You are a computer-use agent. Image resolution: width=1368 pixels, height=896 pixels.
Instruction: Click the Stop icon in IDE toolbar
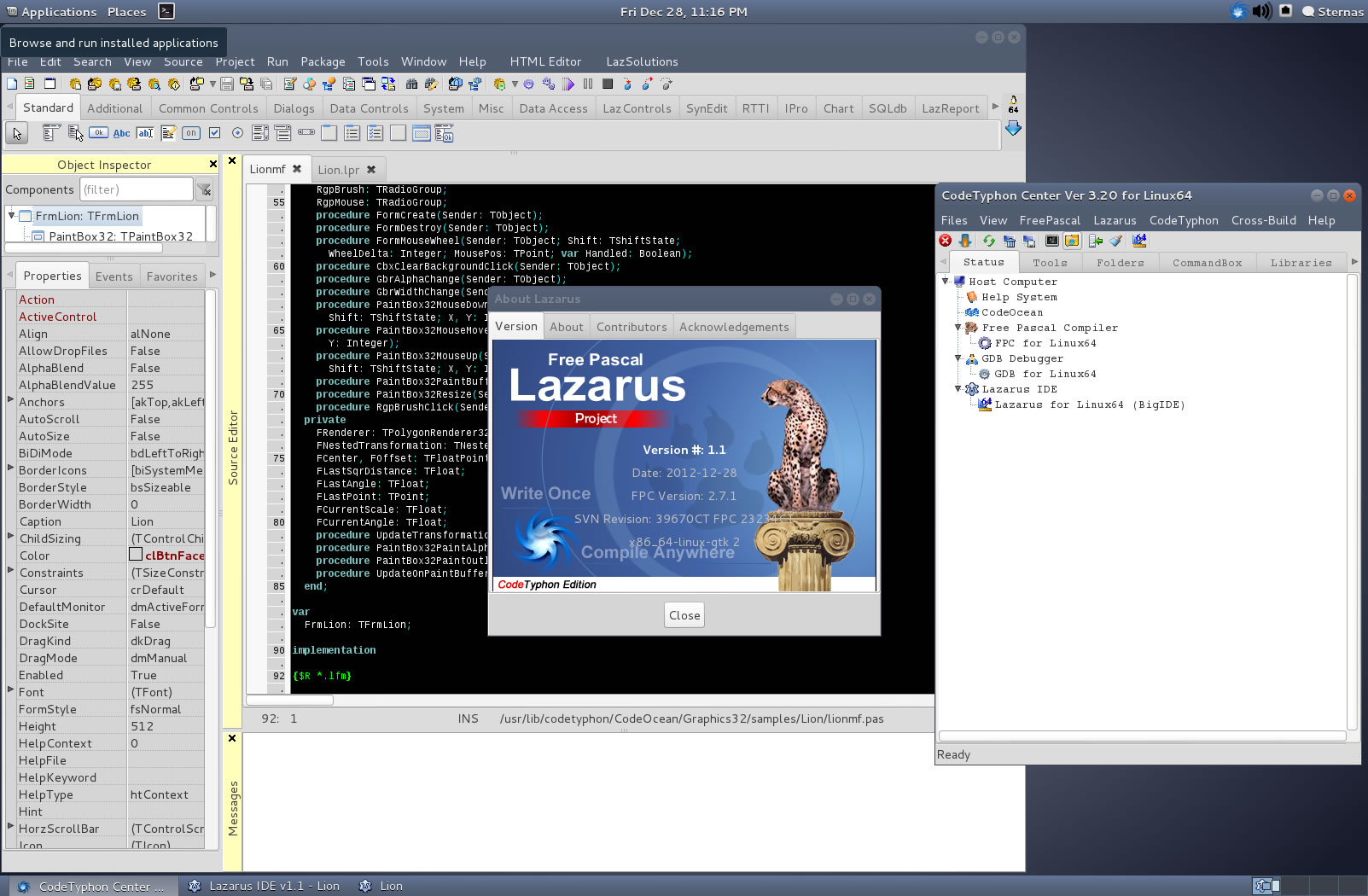pos(608,84)
